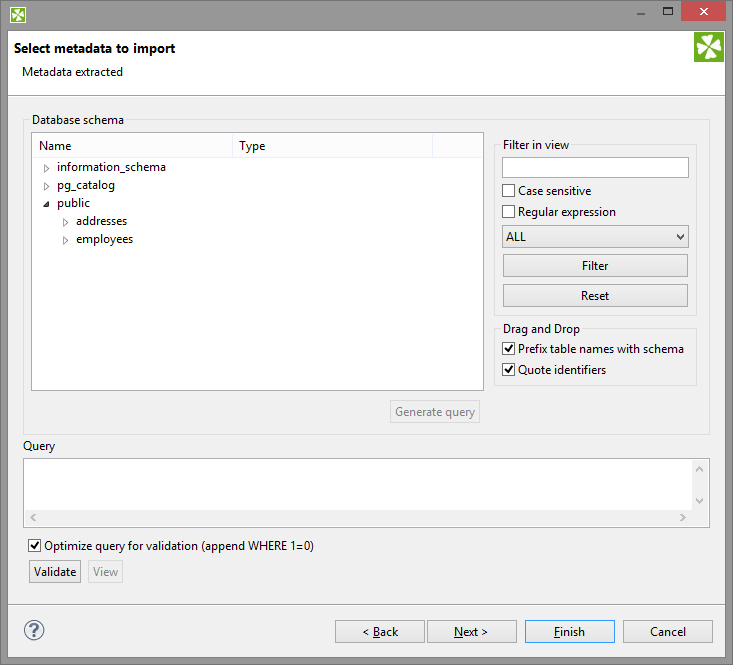Open the ALL filter type dropdown
Screen dimensions: 733x665
[595, 237]
